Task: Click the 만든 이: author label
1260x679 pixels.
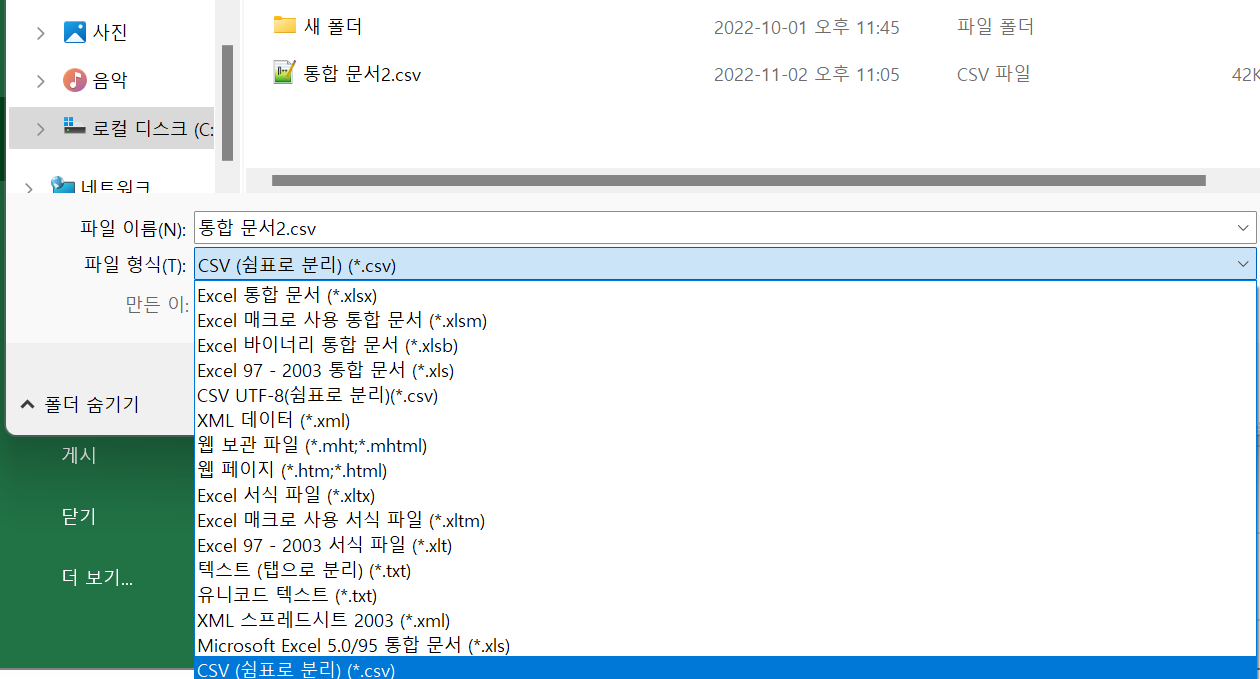Action: (157, 304)
